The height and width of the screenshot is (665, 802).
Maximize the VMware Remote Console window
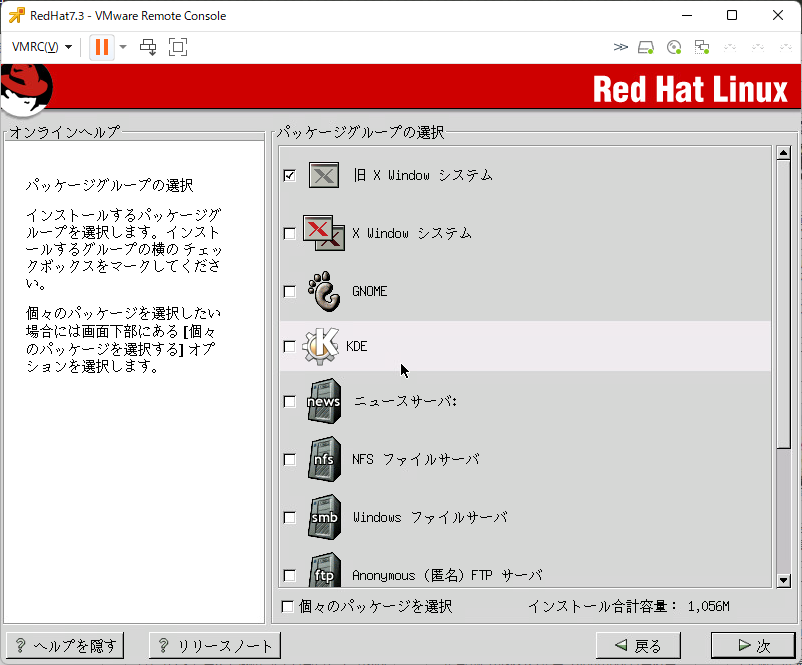point(732,15)
